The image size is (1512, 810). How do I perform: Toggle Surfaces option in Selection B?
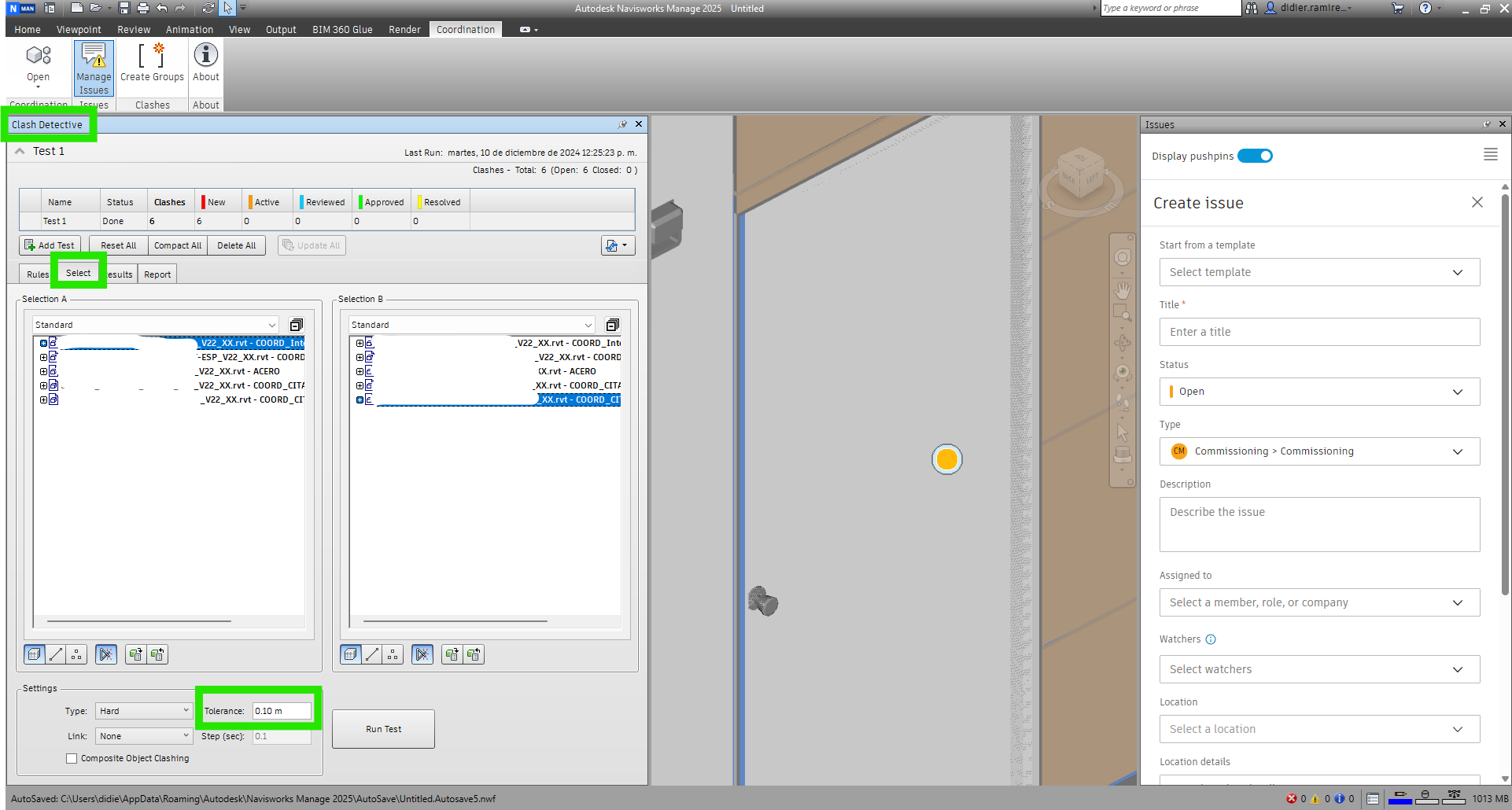pos(351,654)
